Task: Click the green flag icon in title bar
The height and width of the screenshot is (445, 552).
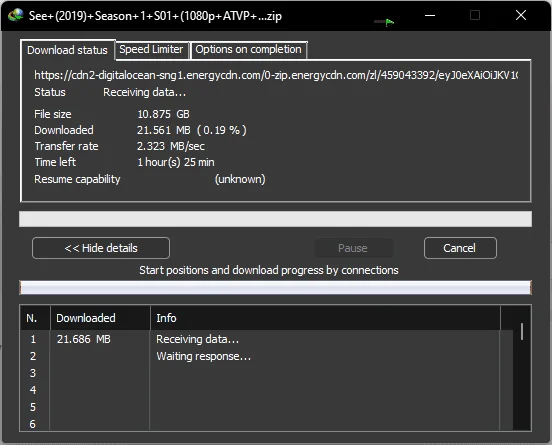Action: [384, 23]
